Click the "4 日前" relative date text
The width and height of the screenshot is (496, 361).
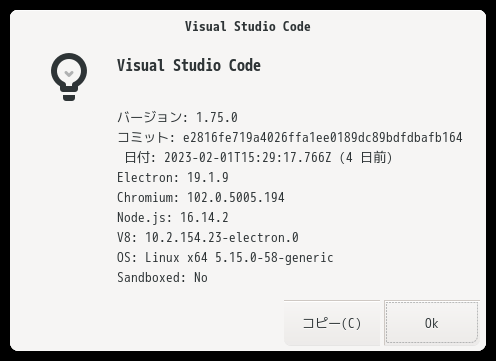tap(366, 157)
